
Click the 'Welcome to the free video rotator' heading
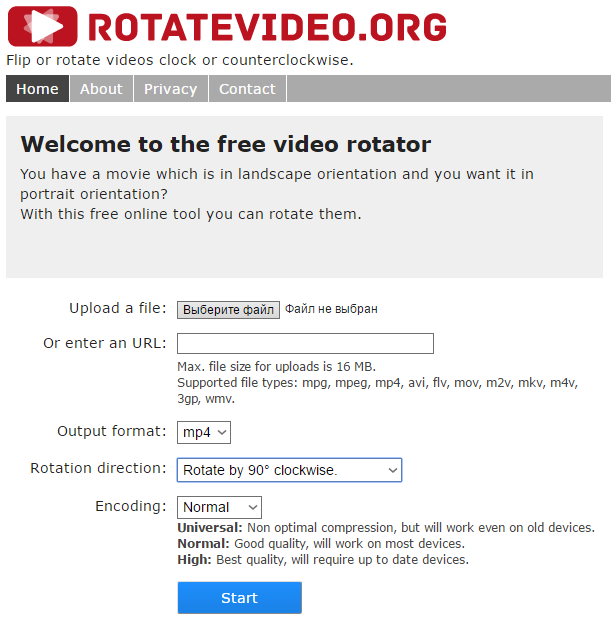coord(226,144)
